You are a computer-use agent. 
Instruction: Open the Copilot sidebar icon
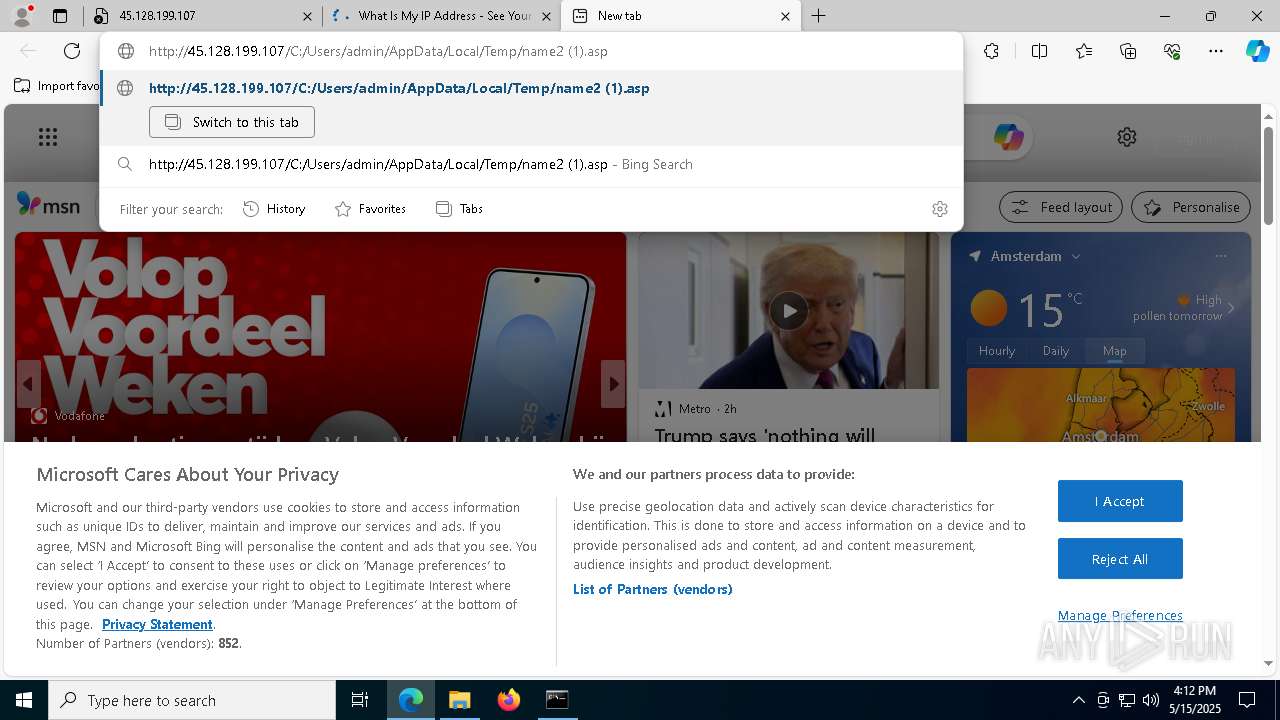tap(1258, 51)
